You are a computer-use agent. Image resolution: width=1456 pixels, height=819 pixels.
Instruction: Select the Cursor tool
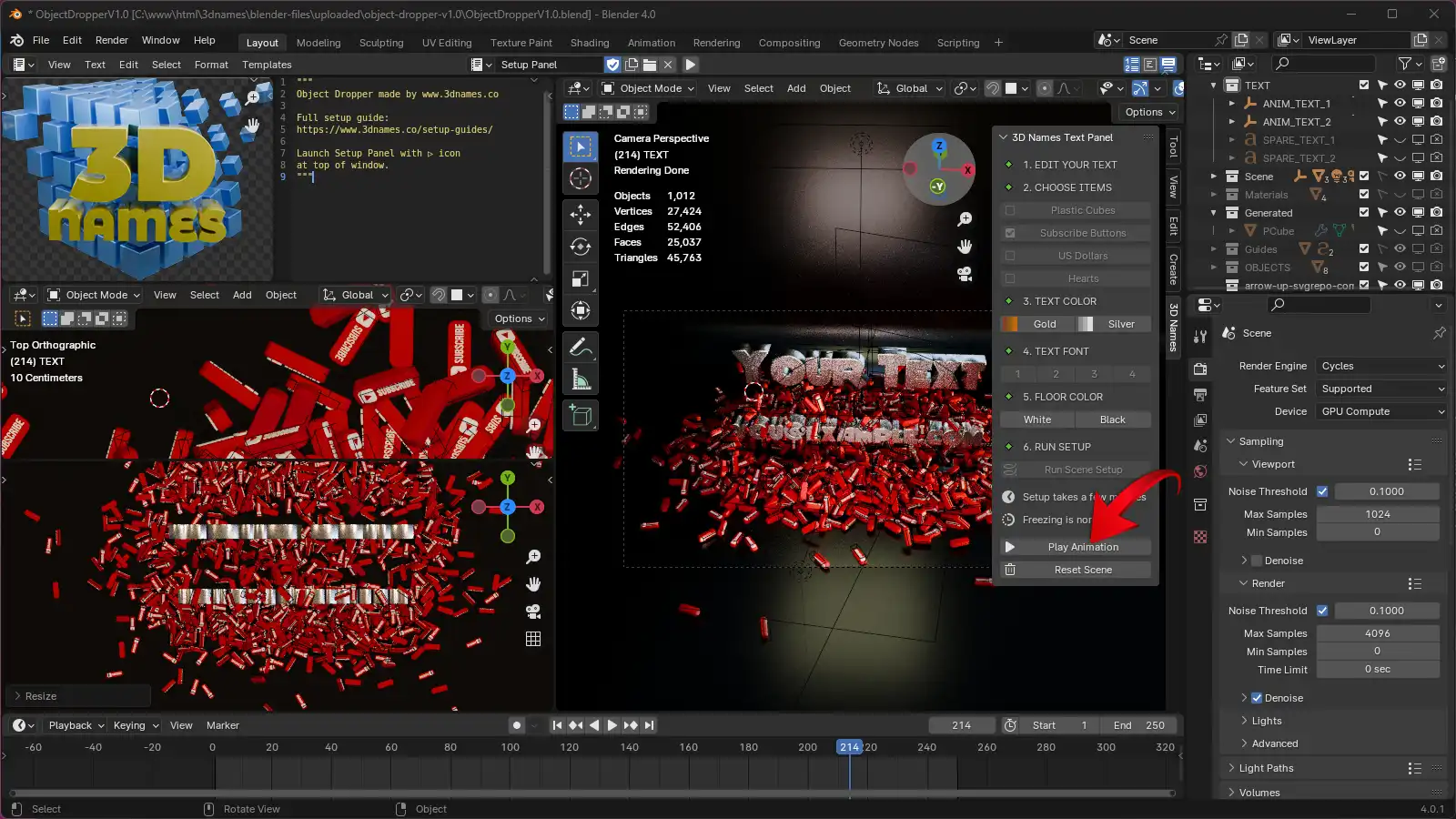tap(581, 179)
